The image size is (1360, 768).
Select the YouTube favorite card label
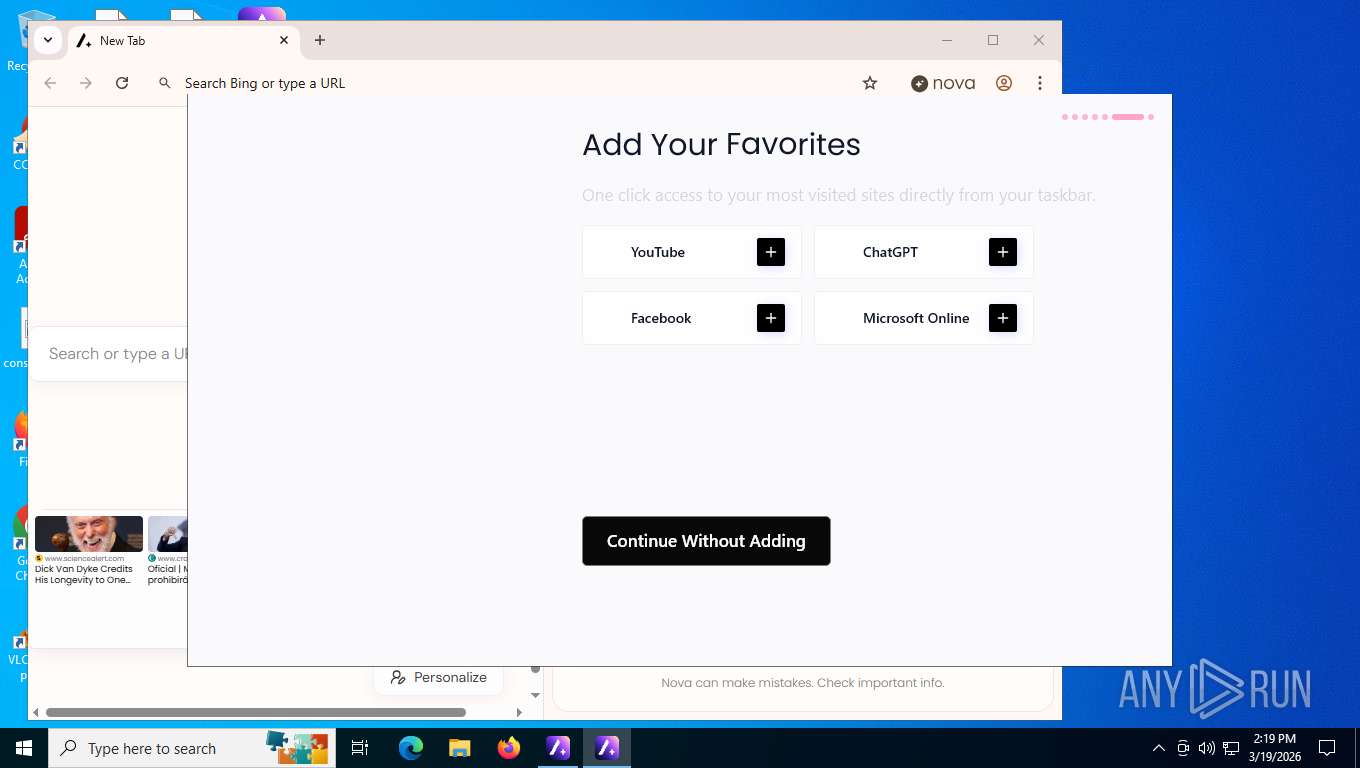click(x=658, y=252)
